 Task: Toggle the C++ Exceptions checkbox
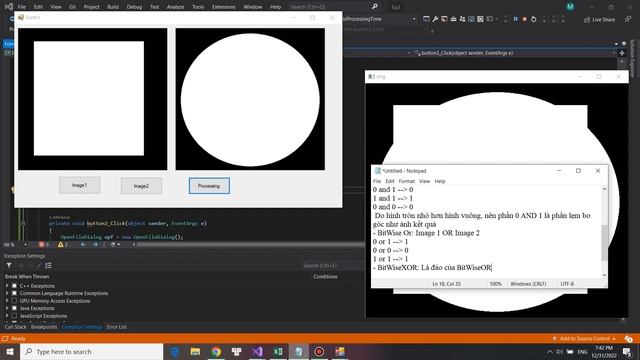tap(14, 286)
